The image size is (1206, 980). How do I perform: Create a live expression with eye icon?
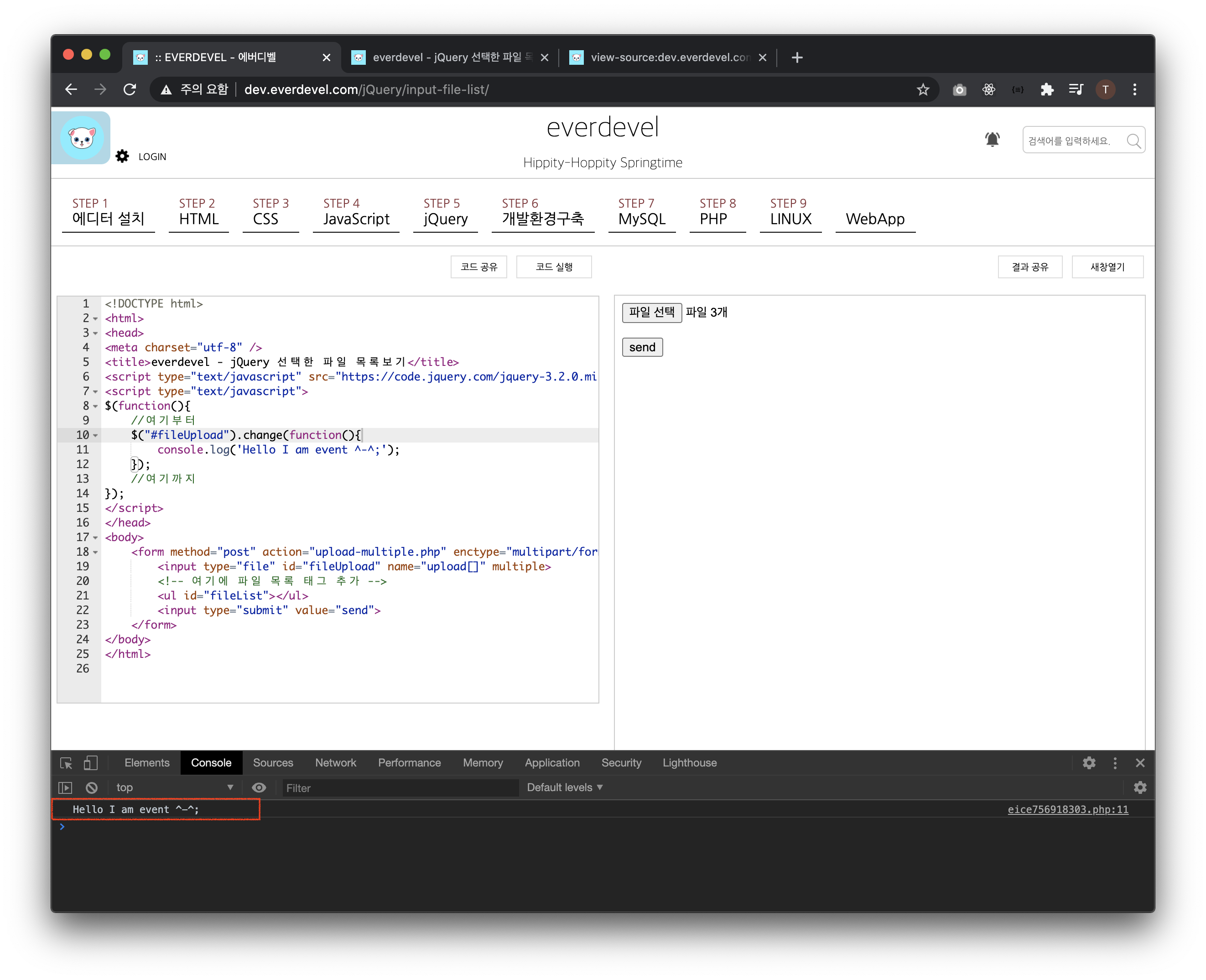259,787
